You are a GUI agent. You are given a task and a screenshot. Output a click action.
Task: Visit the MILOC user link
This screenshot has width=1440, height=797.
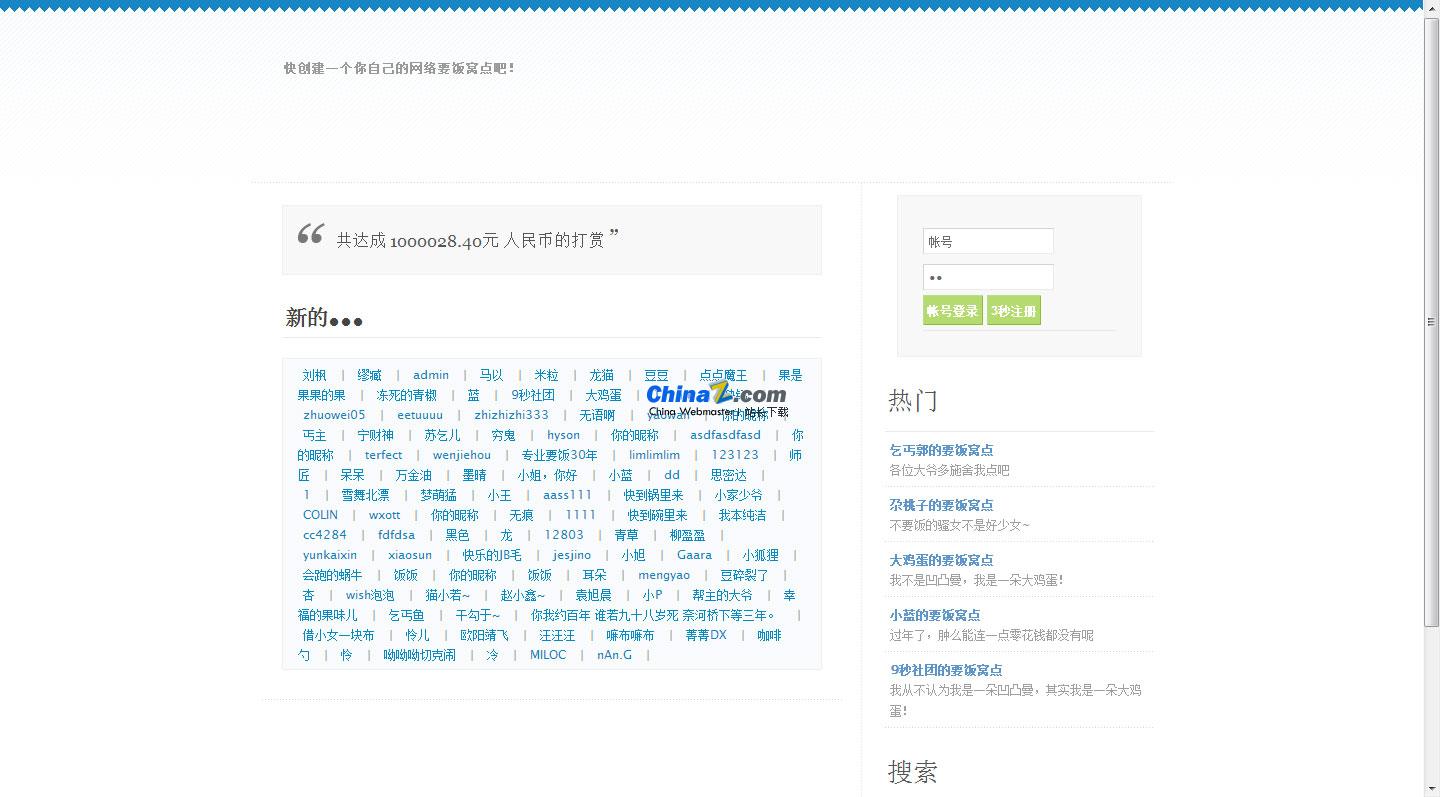548,655
